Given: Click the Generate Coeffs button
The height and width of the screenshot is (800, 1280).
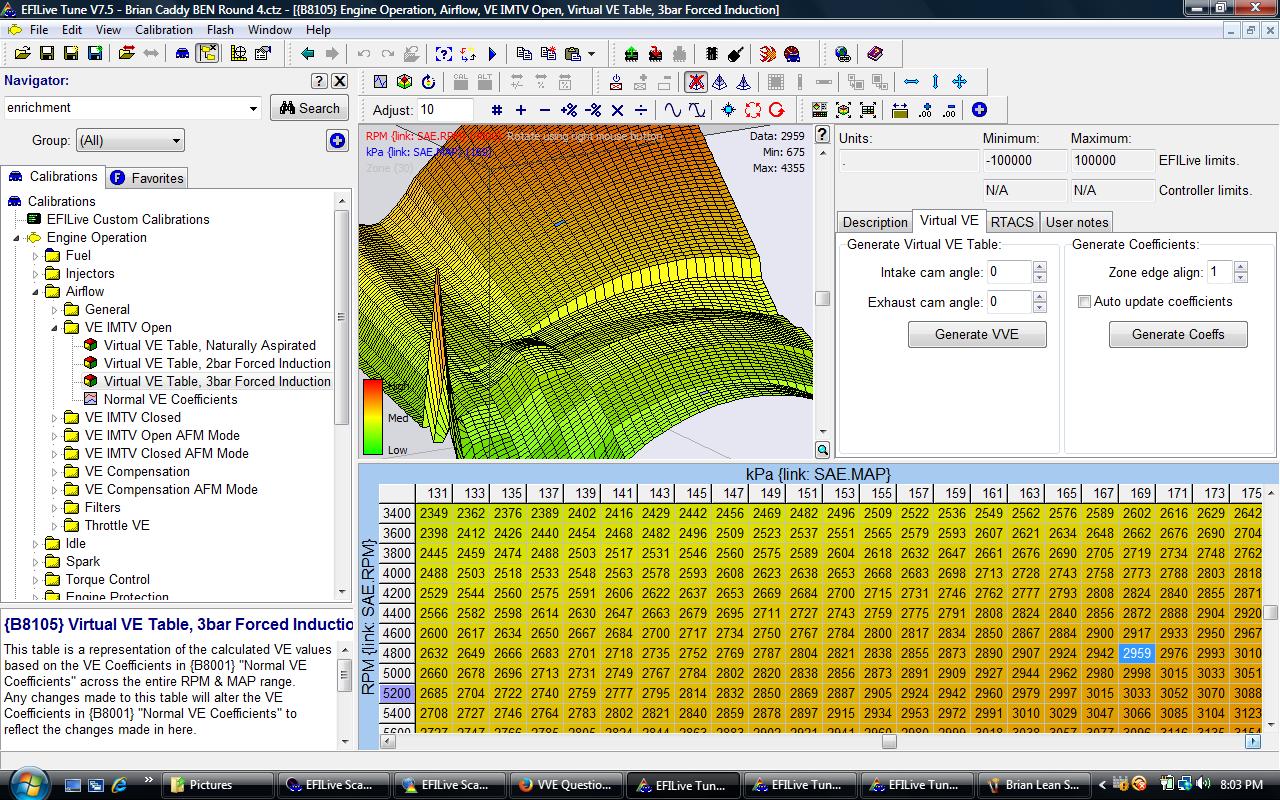Looking at the screenshot, I should (x=1178, y=334).
